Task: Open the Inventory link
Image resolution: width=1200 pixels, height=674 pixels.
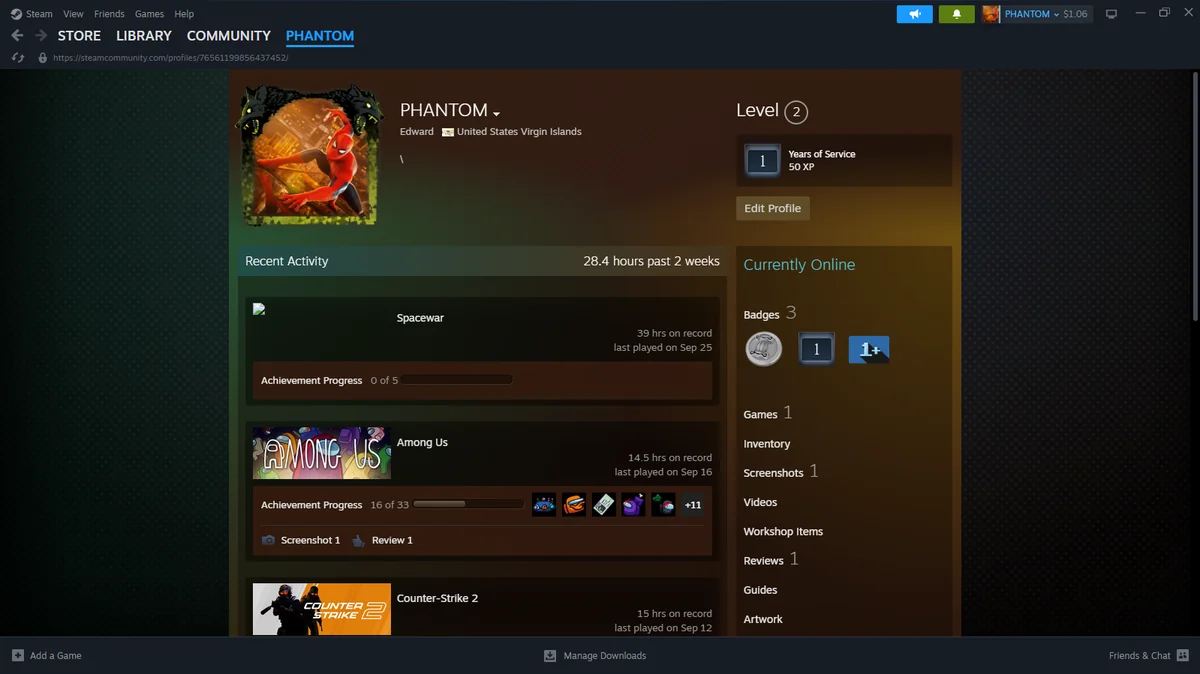Action: 767,444
